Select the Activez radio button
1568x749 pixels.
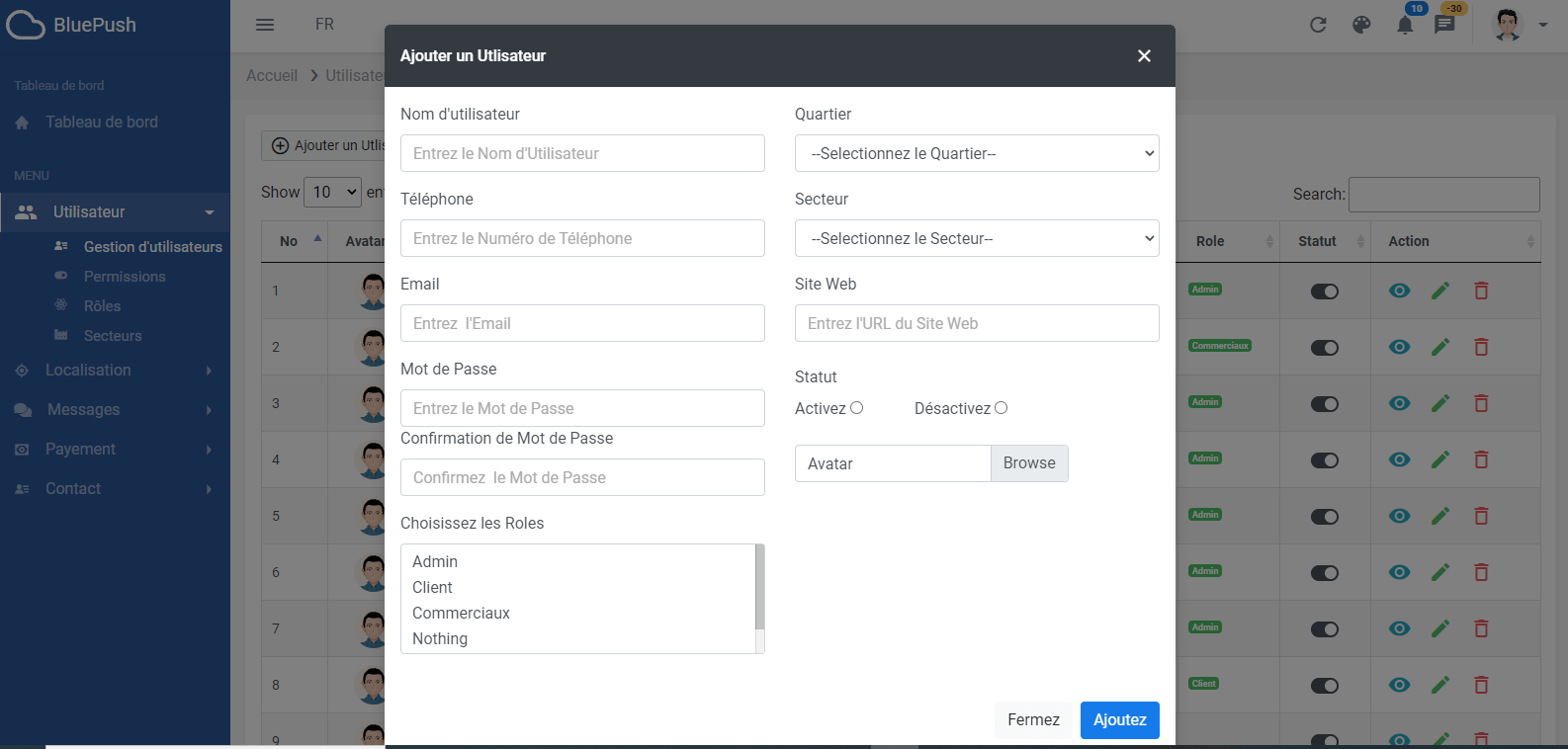[x=857, y=408]
